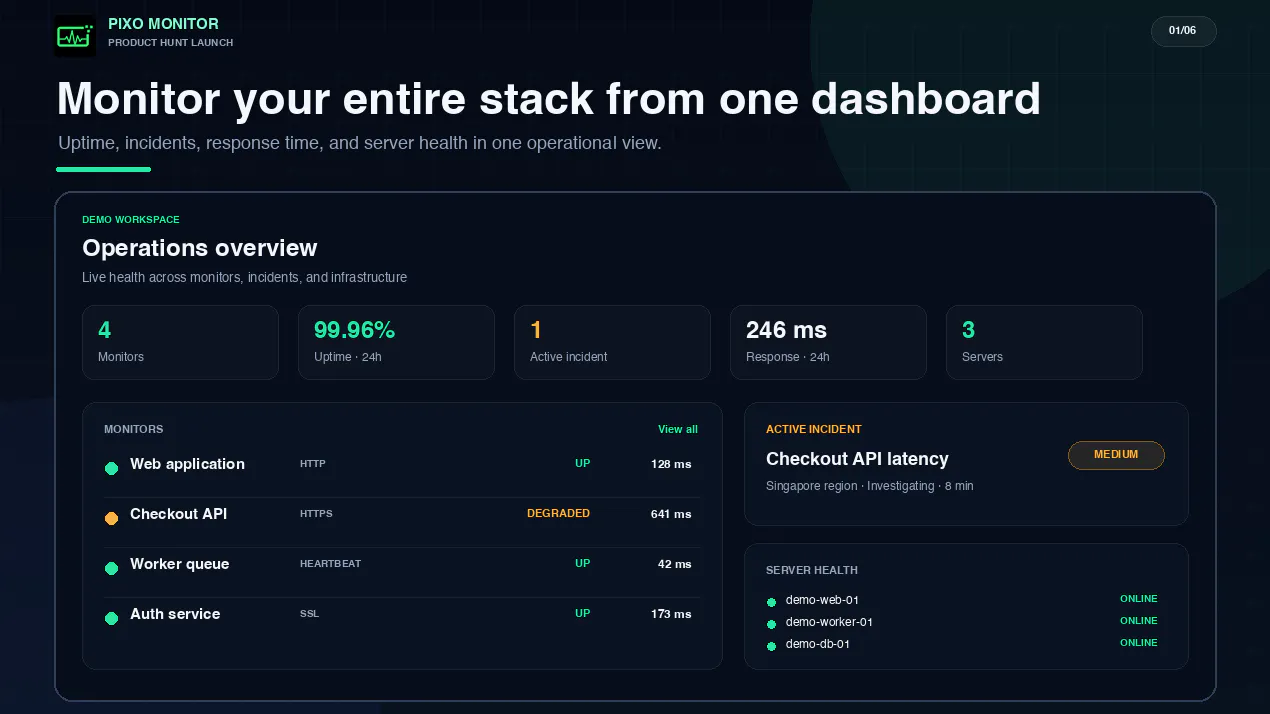
Task: Open the Checkout API latency incident title
Action: 857,459
